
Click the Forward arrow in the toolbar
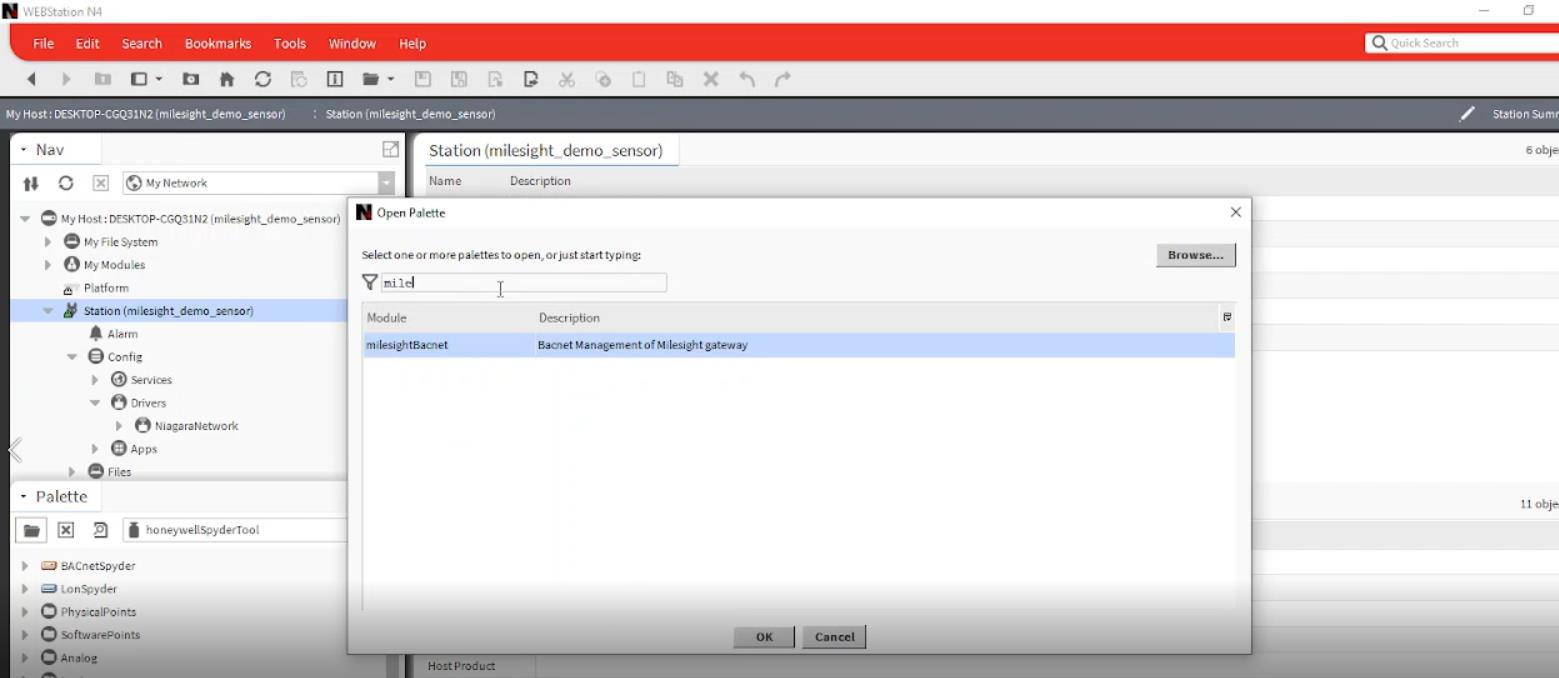[66, 79]
